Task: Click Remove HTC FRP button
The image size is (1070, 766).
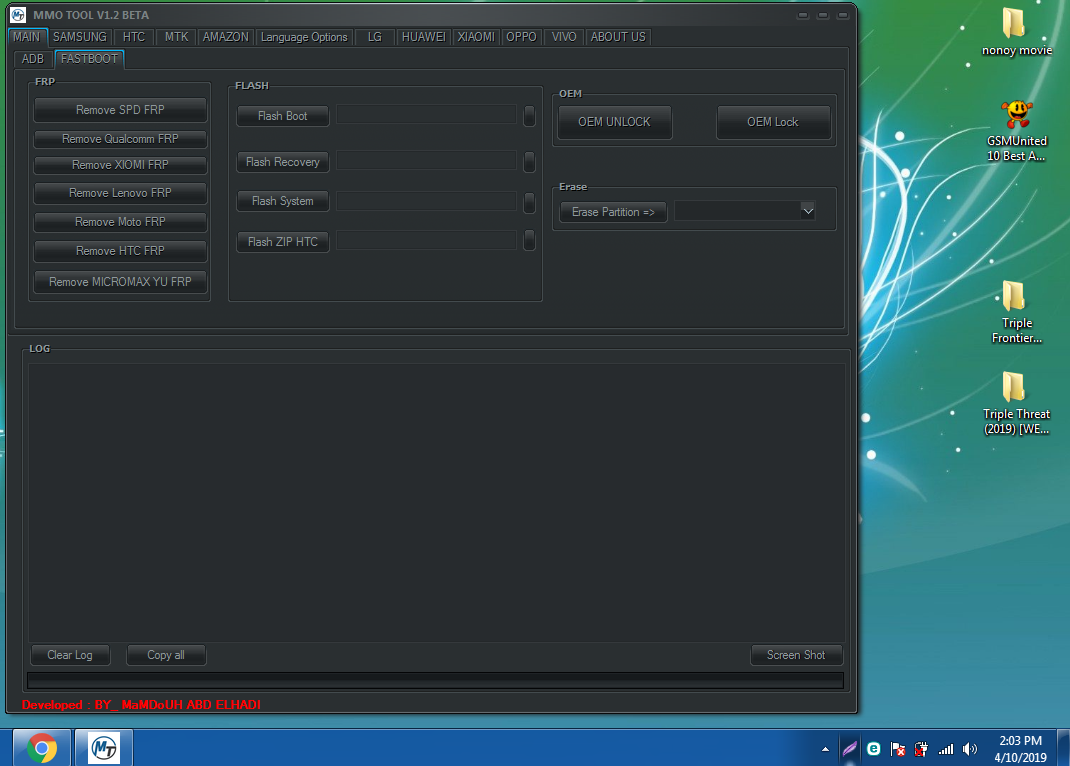Action: (120, 250)
